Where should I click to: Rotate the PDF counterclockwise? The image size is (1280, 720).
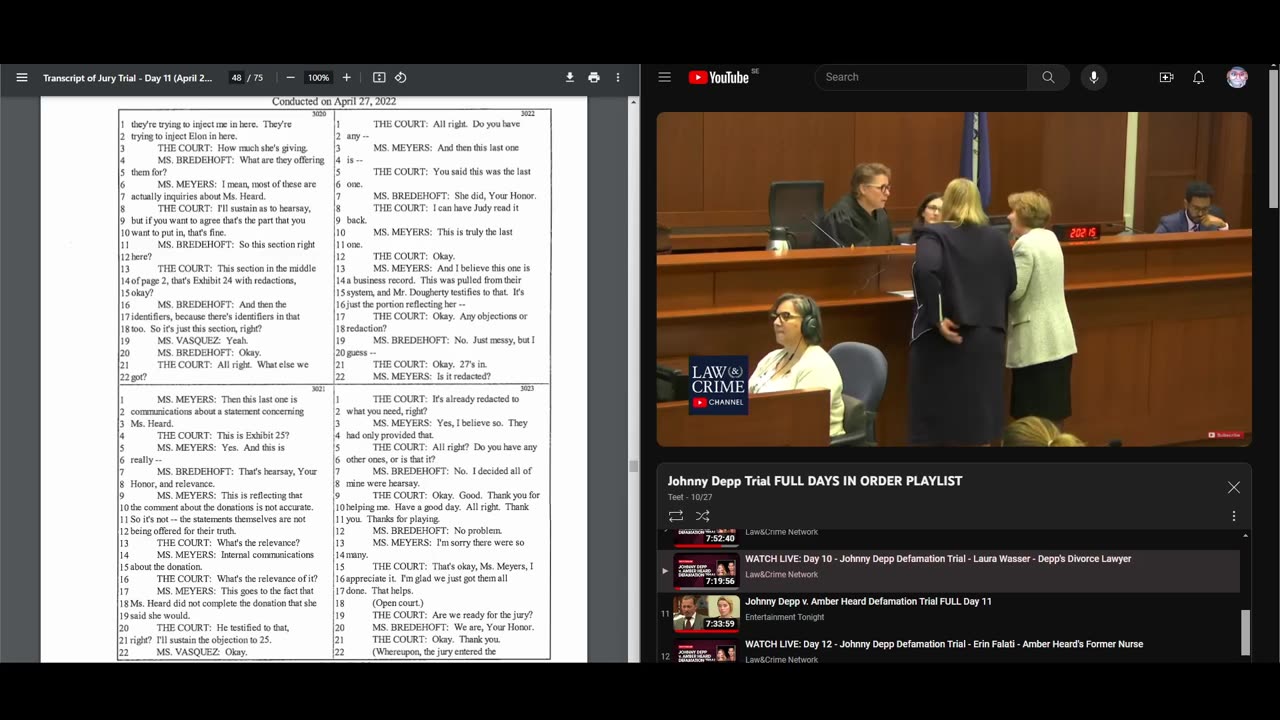tap(401, 78)
